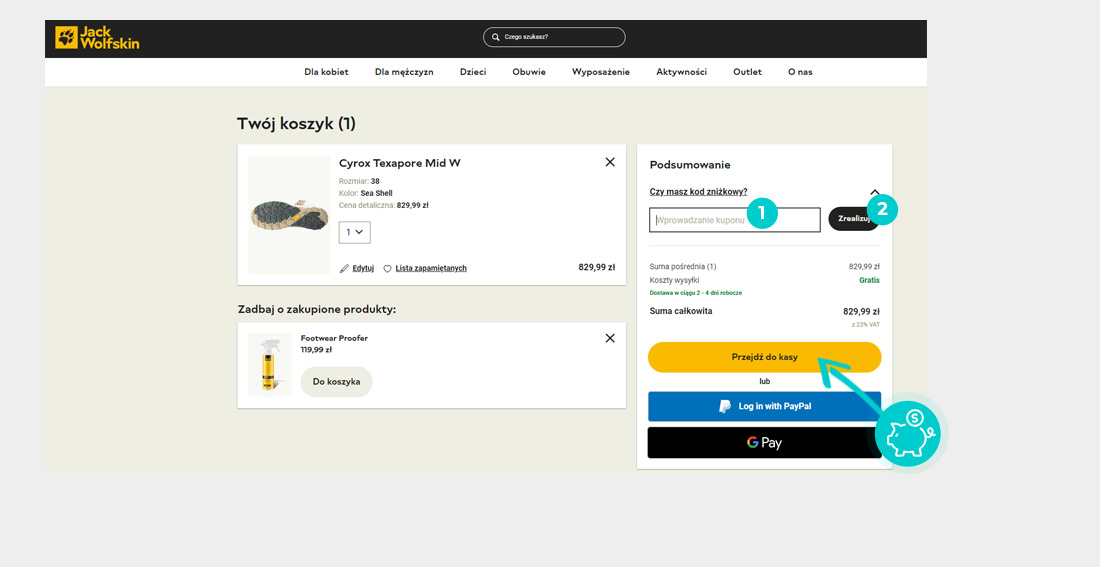Open Cyrox Texapore shoe product image
The height and width of the screenshot is (567, 1100).
coord(289,215)
